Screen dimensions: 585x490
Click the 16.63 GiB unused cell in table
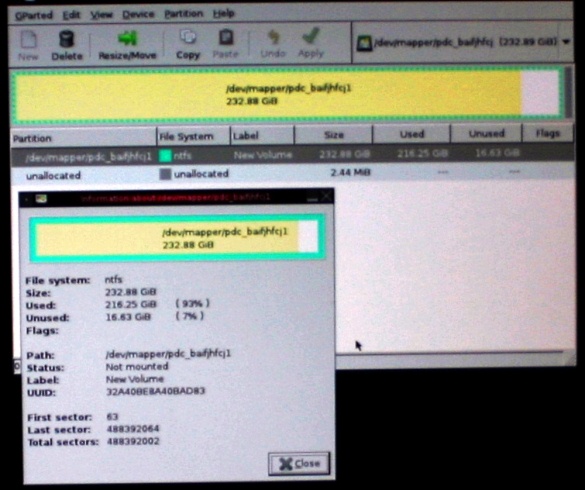point(497,153)
